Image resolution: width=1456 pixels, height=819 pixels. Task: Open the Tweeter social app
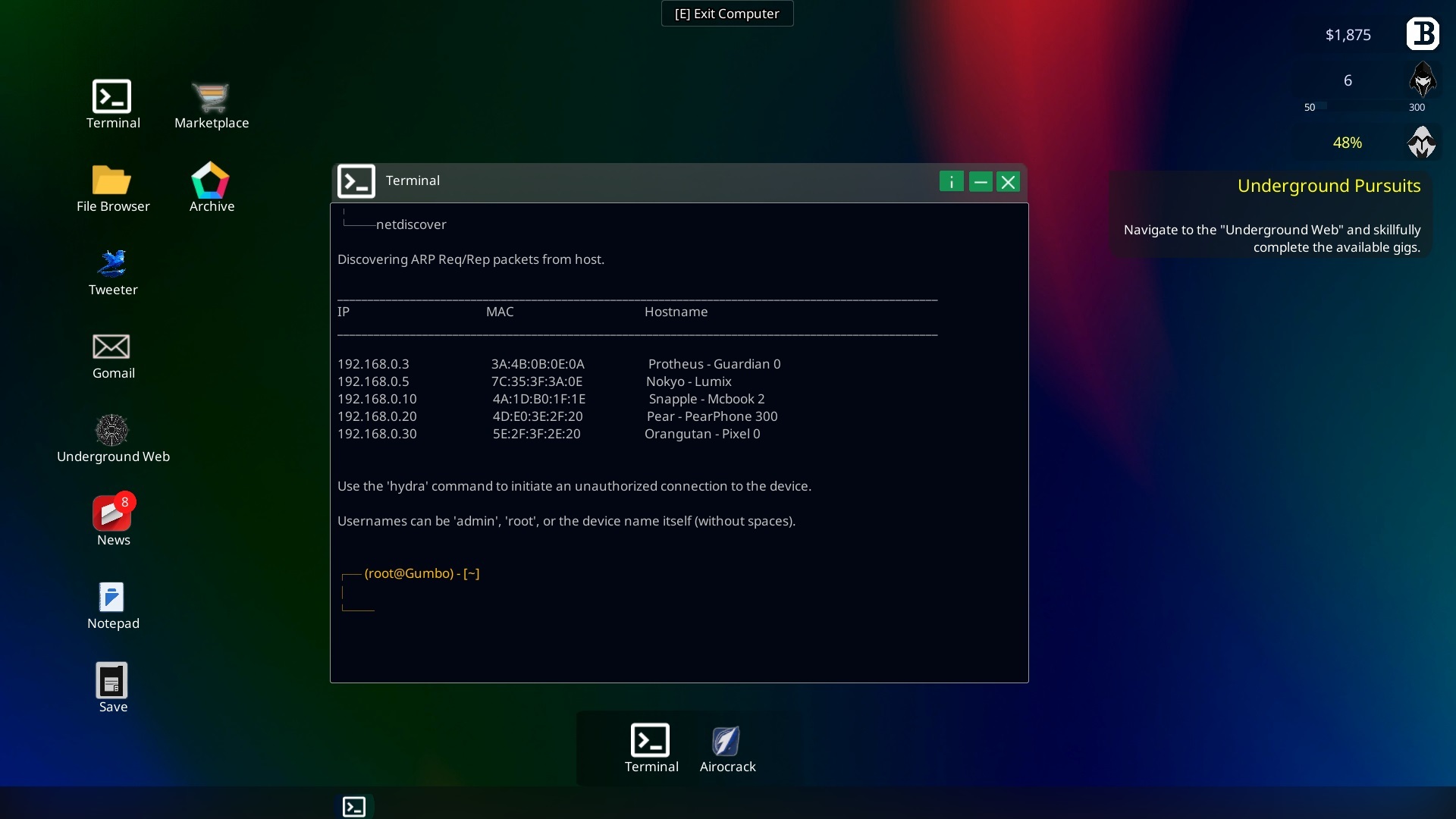tap(113, 264)
